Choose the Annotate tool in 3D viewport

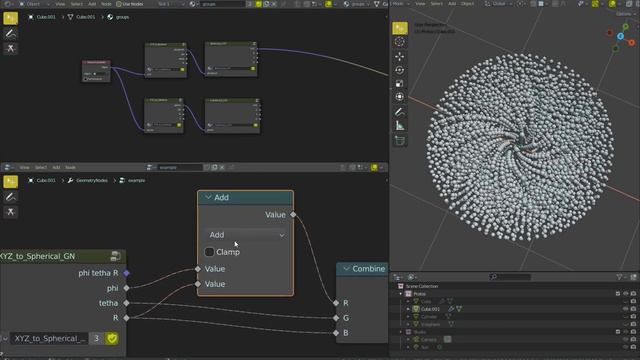400,112
